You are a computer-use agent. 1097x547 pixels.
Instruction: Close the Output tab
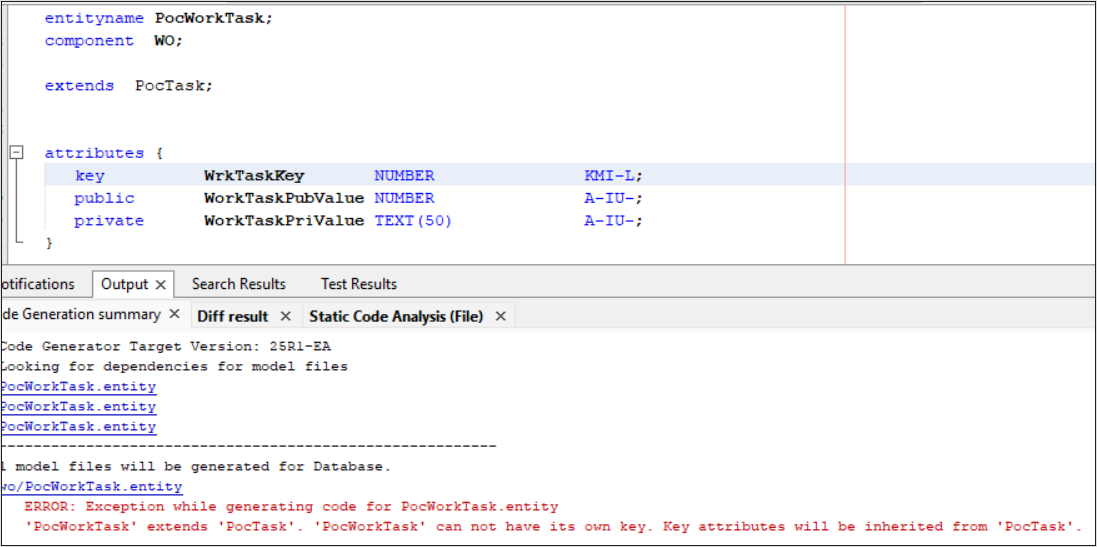(160, 285)
